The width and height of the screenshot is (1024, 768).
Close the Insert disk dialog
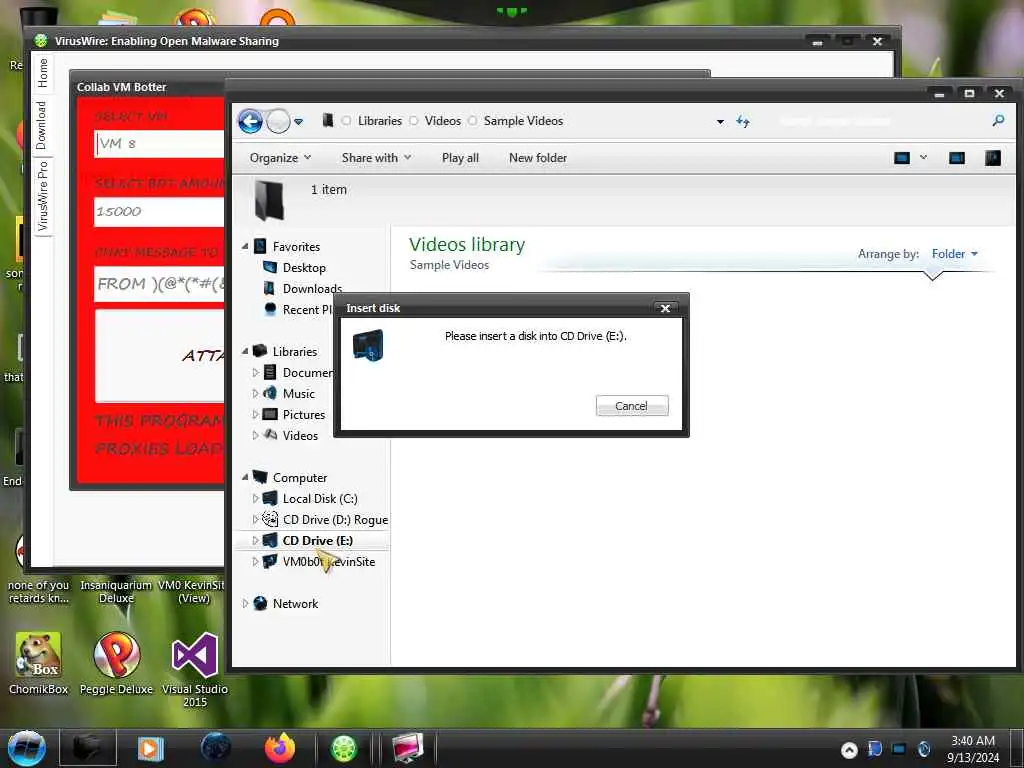pos(665,308)
